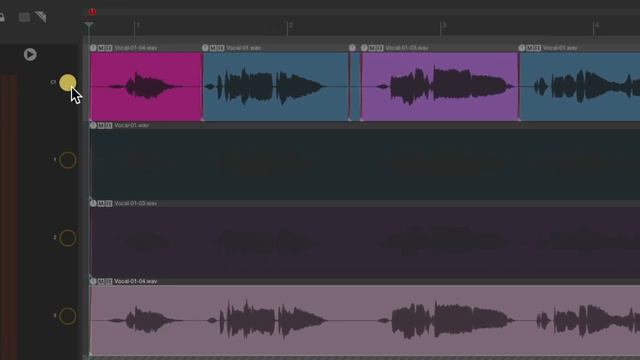Click the 'Vocal-01-04.wav' label on the comp track

click(x=136, y=48)
